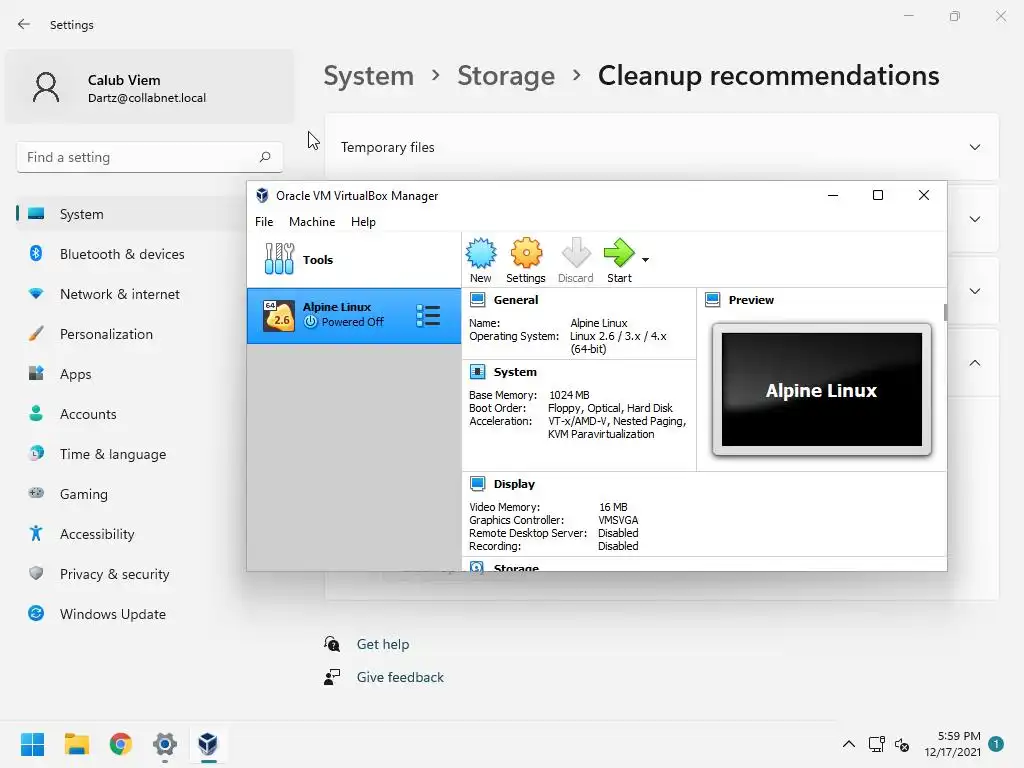The image size is (1024, 768).
Task: Click the Settings gear taskbar icon
Action: [165, 744]
